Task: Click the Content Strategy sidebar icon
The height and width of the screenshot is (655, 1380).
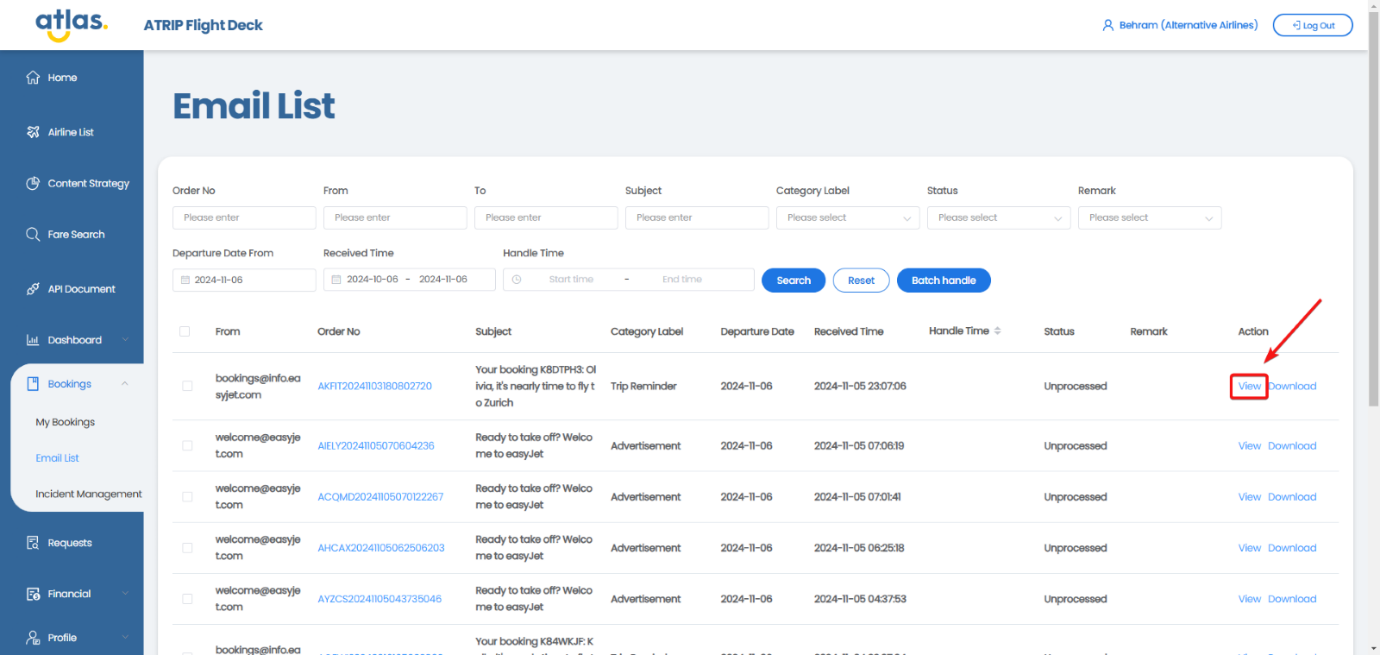Action: 33,184
